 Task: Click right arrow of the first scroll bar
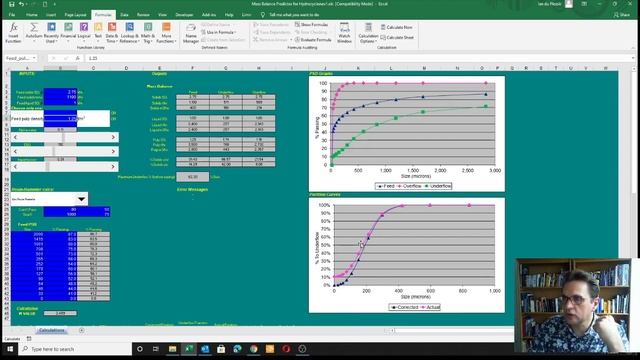tap(113, 137)
